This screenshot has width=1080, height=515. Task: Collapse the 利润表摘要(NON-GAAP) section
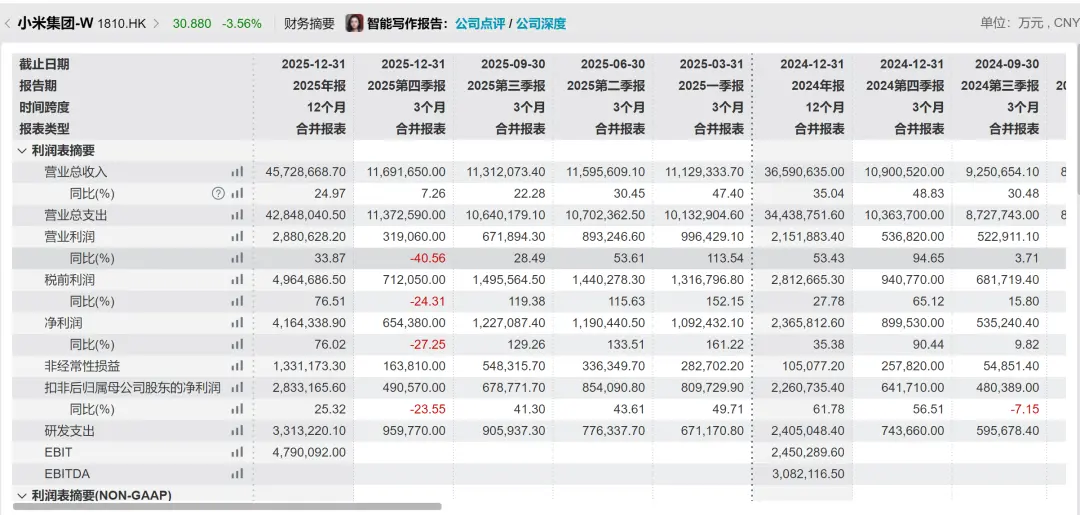22,495
